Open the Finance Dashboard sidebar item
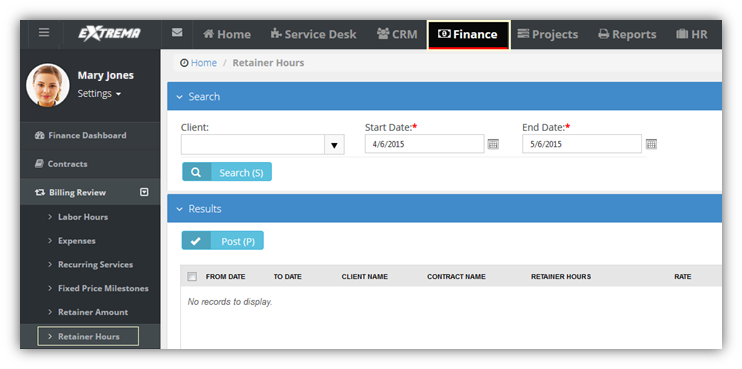The width and height of the screenshot is (742, 369). coord(80,135)
